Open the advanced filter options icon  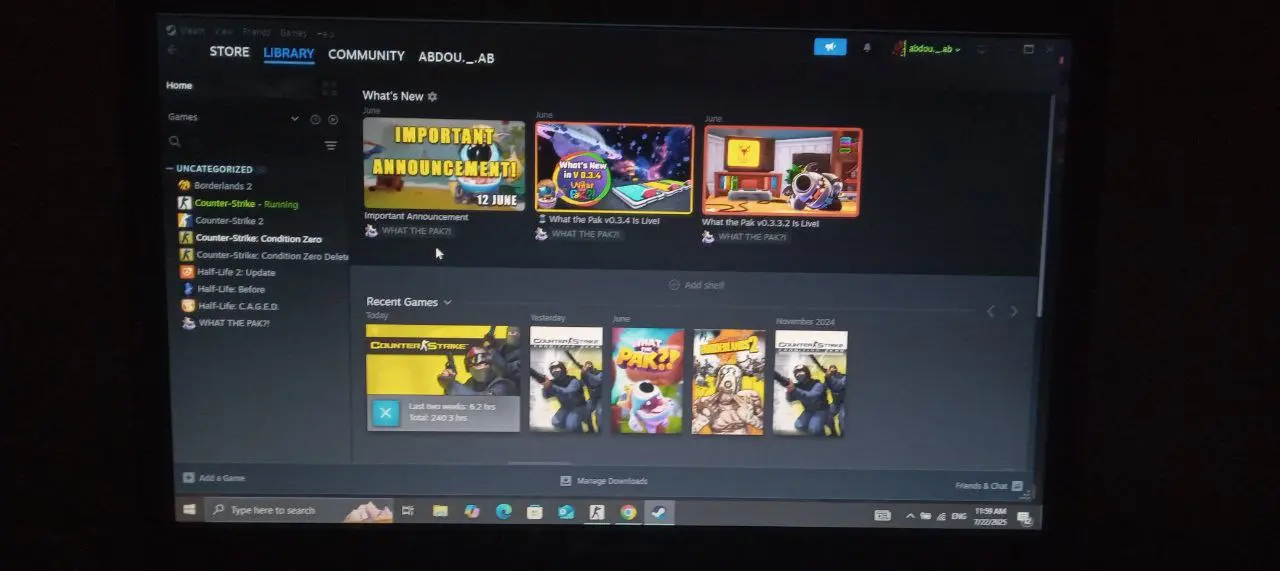tap(331, 146)
